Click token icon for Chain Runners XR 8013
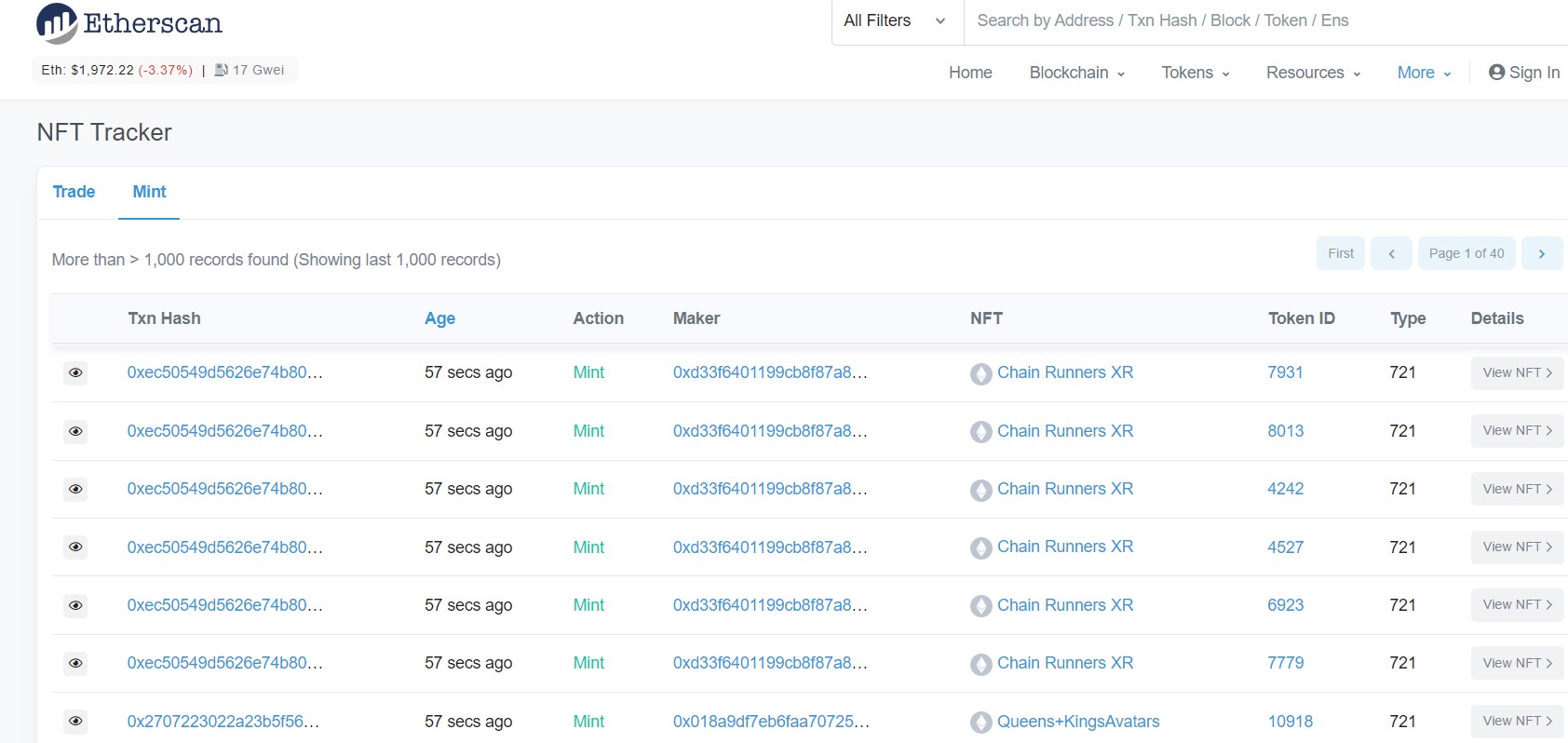 tap(980, 432)
